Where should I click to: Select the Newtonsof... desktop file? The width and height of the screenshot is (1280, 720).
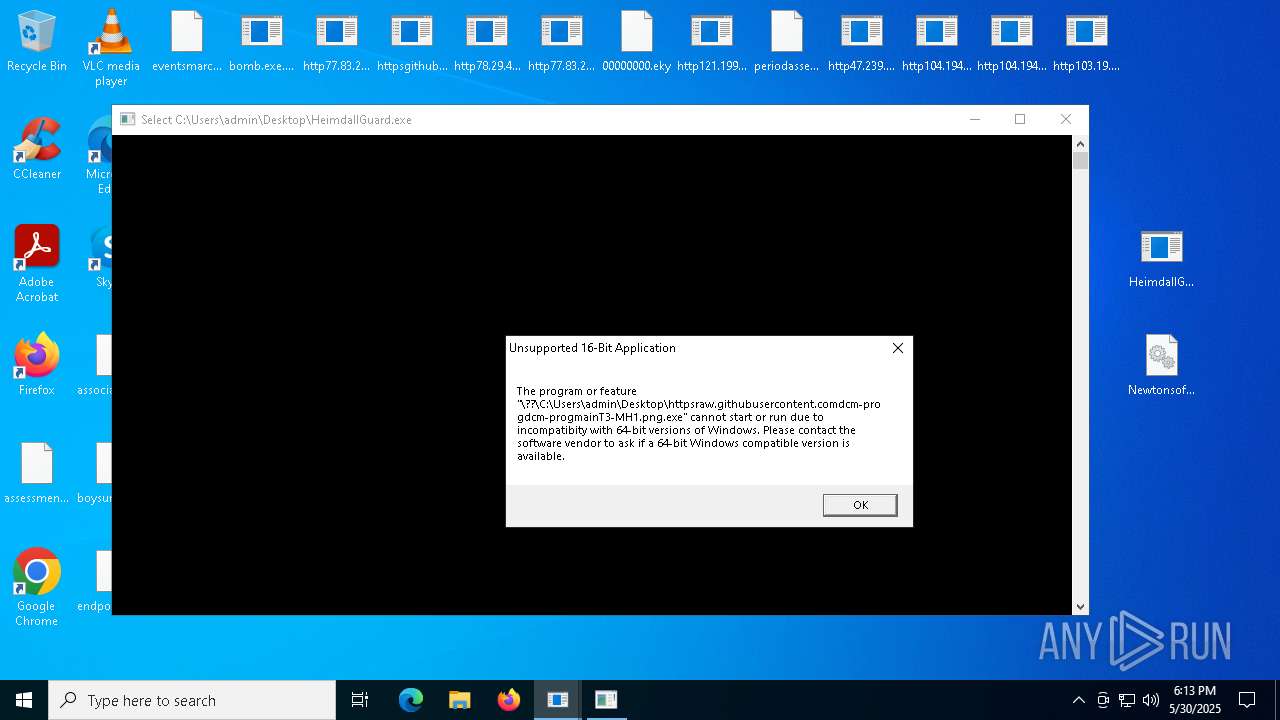1162,365
